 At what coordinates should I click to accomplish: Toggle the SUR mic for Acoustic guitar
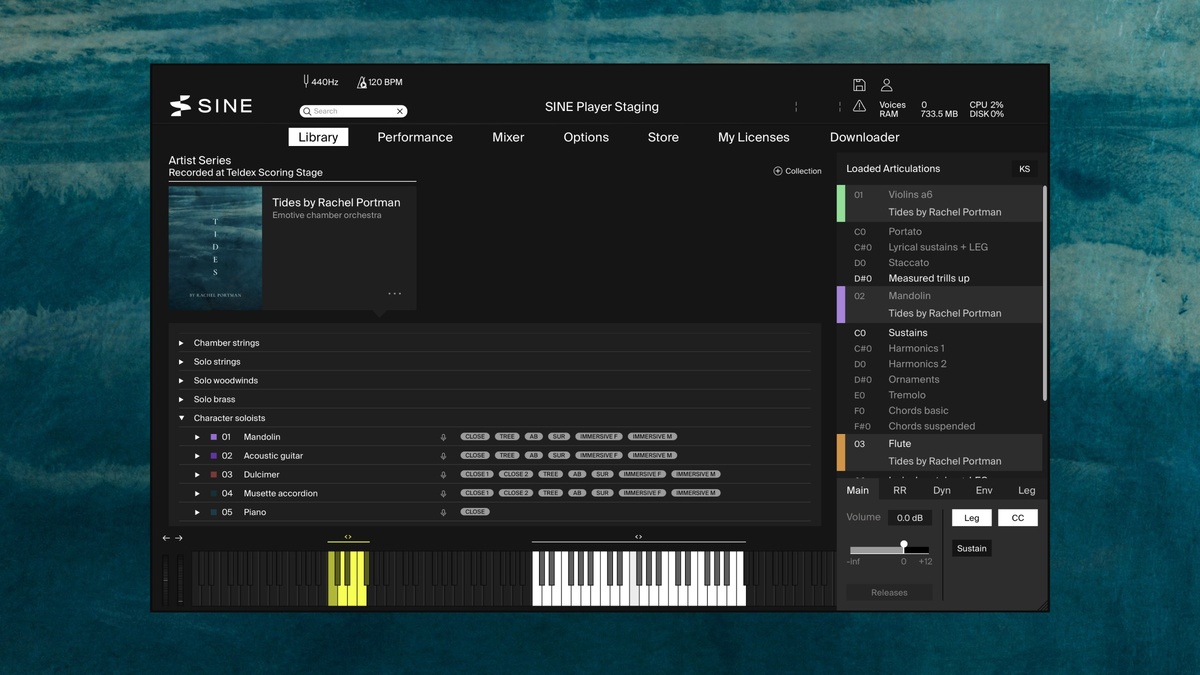(x=558, y=456)
